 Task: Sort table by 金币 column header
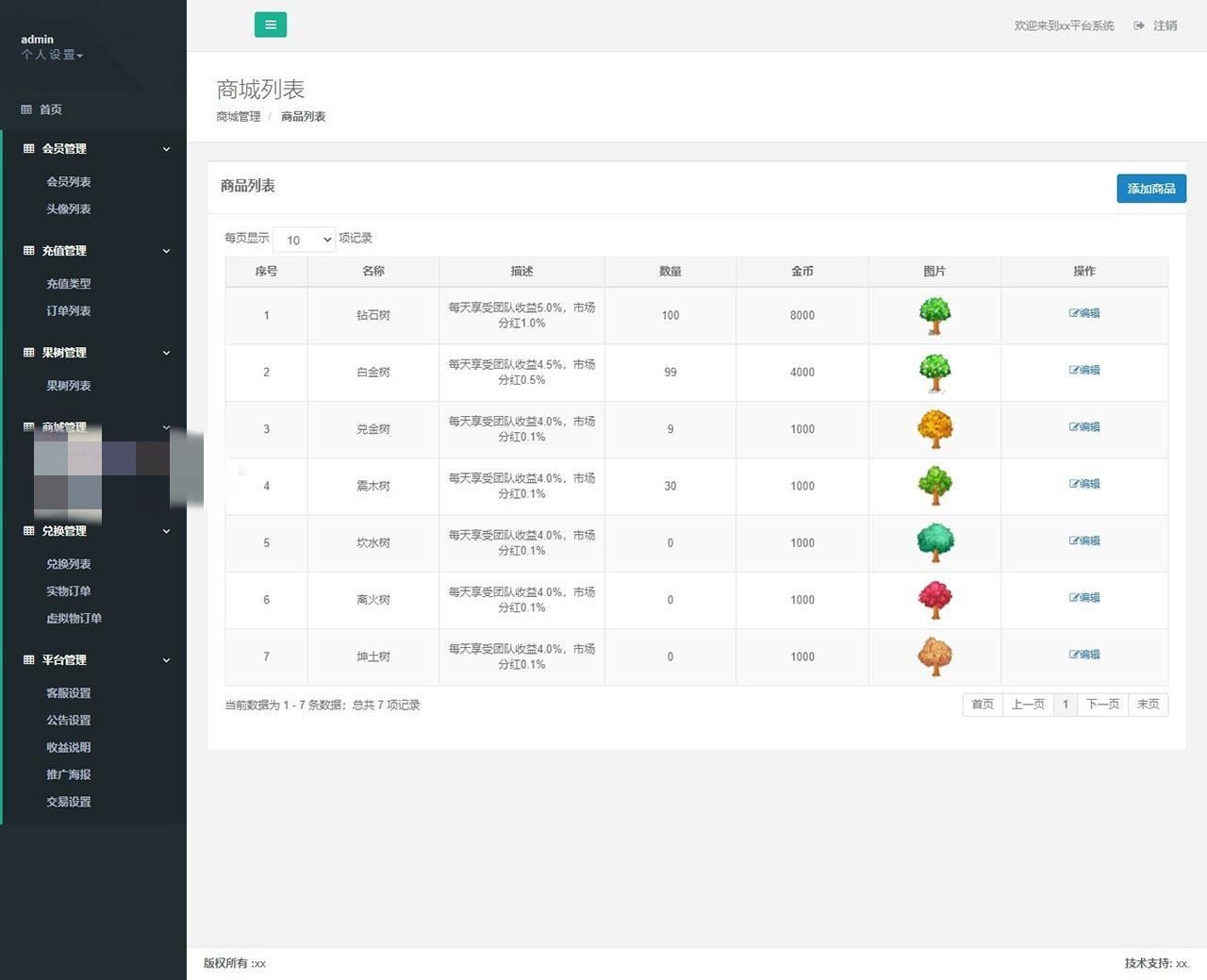click(802, 272)
